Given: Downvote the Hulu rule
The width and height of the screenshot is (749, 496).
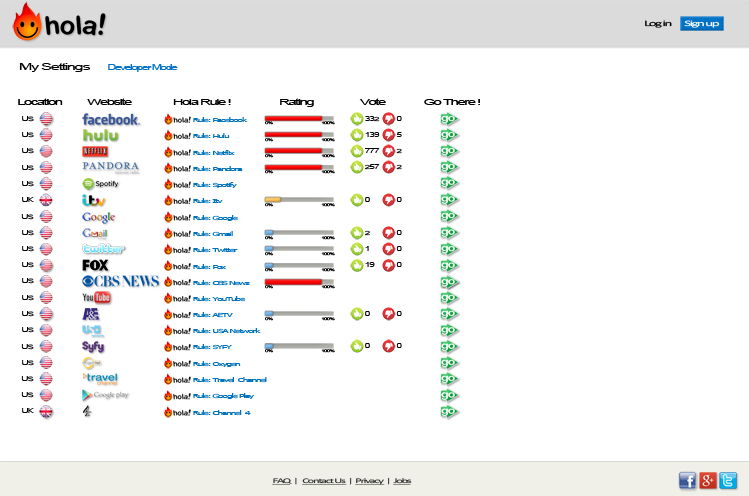Looking at the screenshot, I should tap(388, 135).
